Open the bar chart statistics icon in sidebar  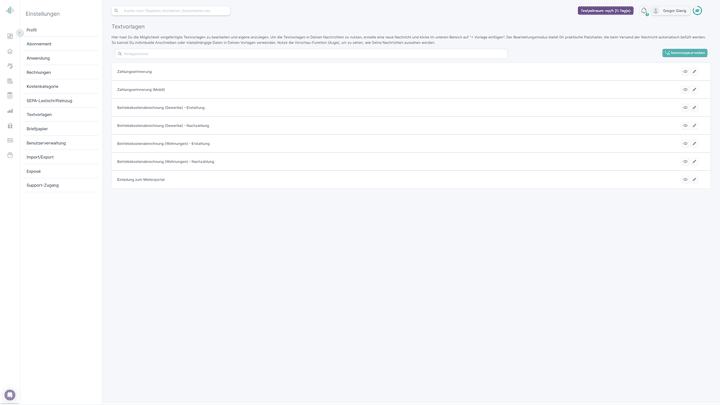[10, 111]
